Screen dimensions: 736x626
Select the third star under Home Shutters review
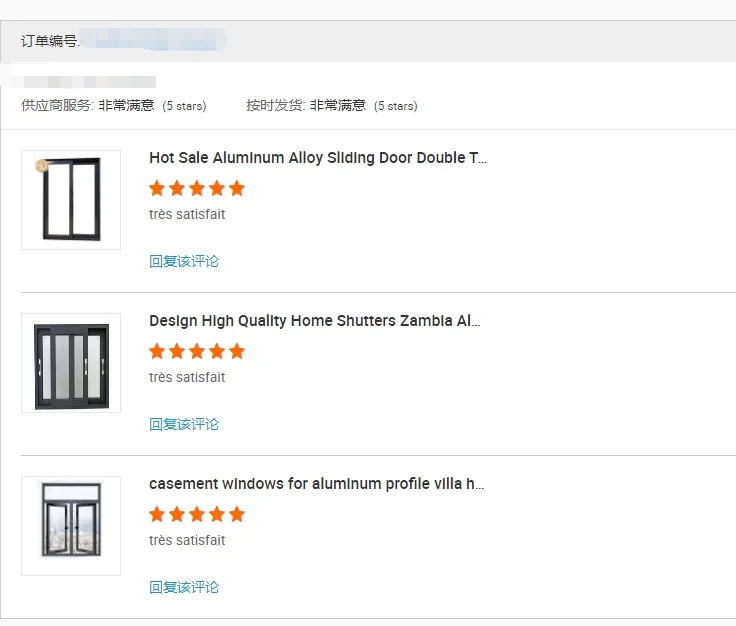(197, 351)
